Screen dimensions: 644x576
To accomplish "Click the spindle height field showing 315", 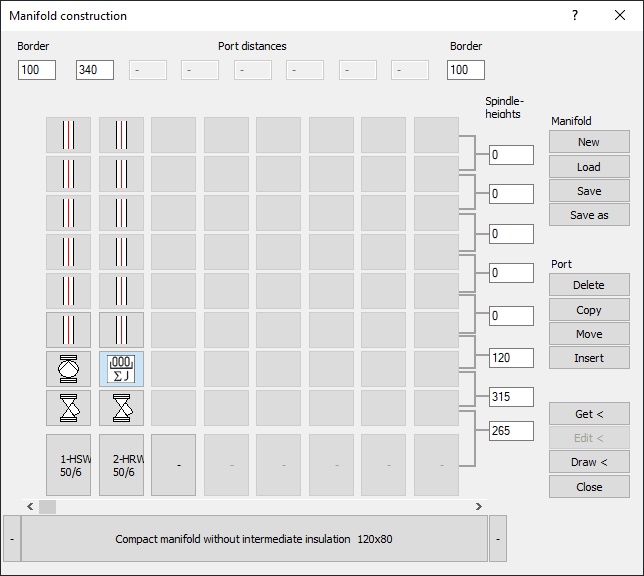I will coord(511,397).
